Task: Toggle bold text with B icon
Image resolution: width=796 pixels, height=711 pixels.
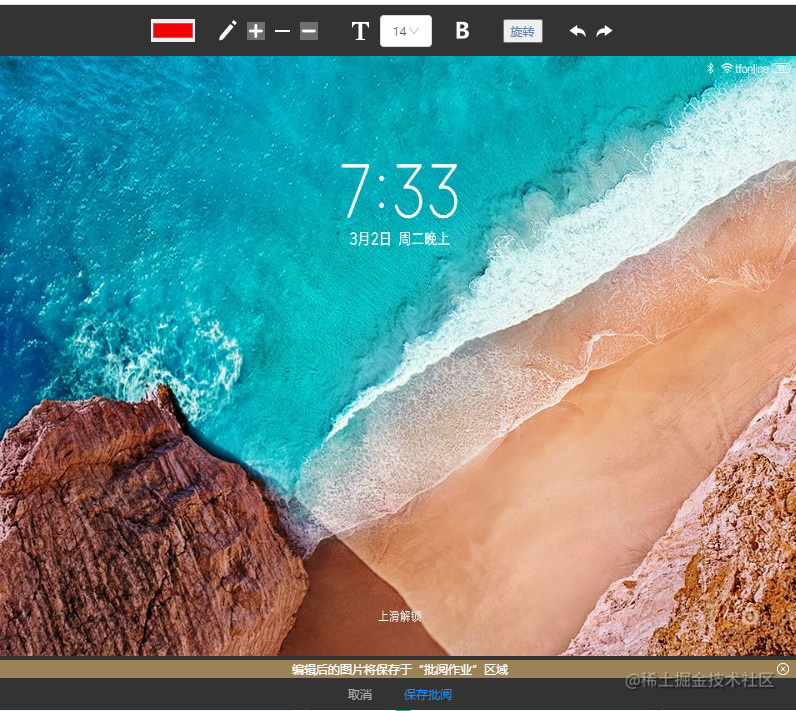Action: (462, 31)
